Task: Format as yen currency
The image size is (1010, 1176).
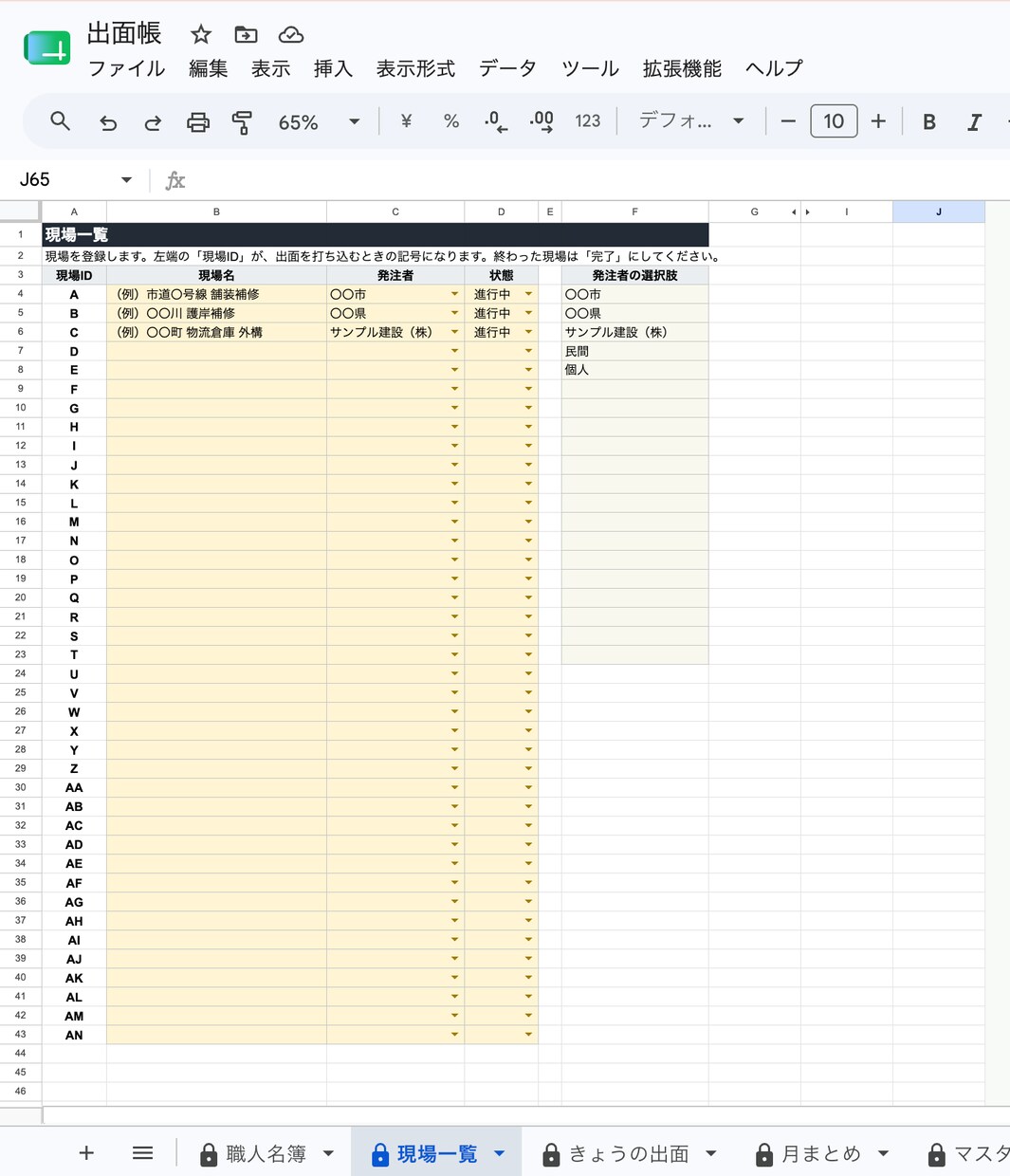Action: coord(406,121)
